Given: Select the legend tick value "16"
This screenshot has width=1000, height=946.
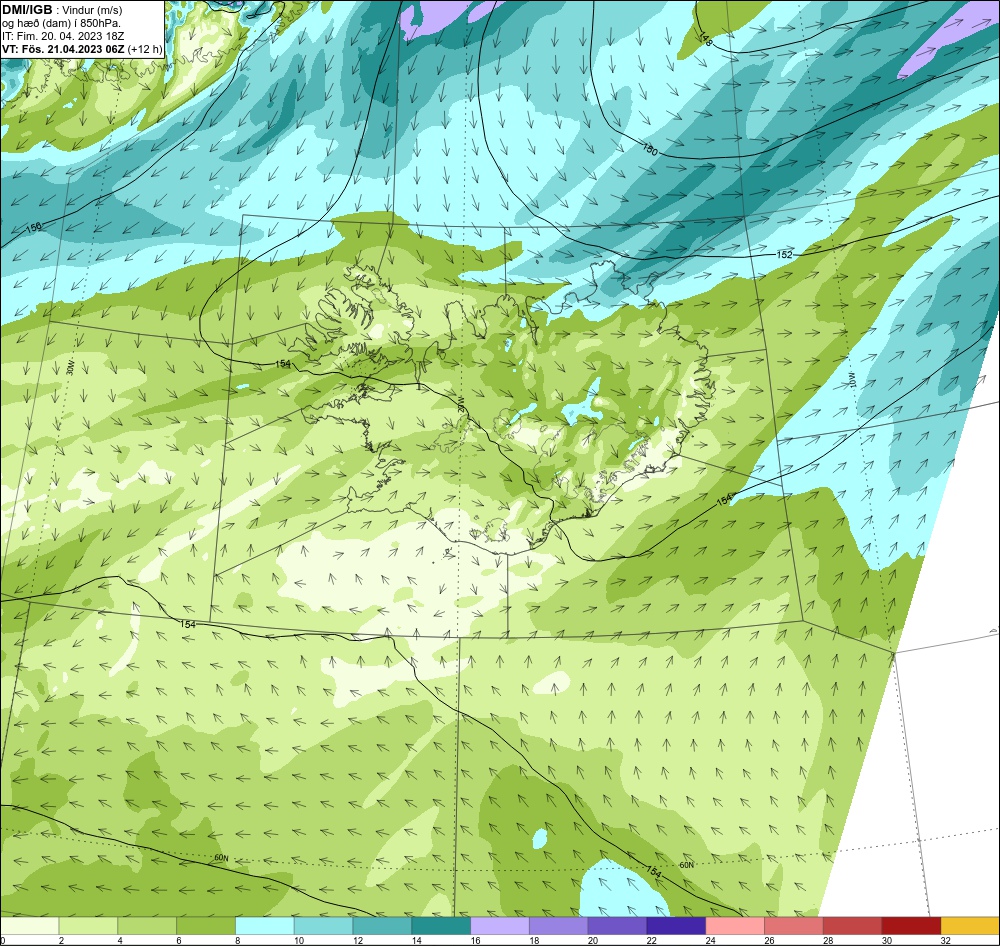Looking at the screenshot, I should point(475,940).
